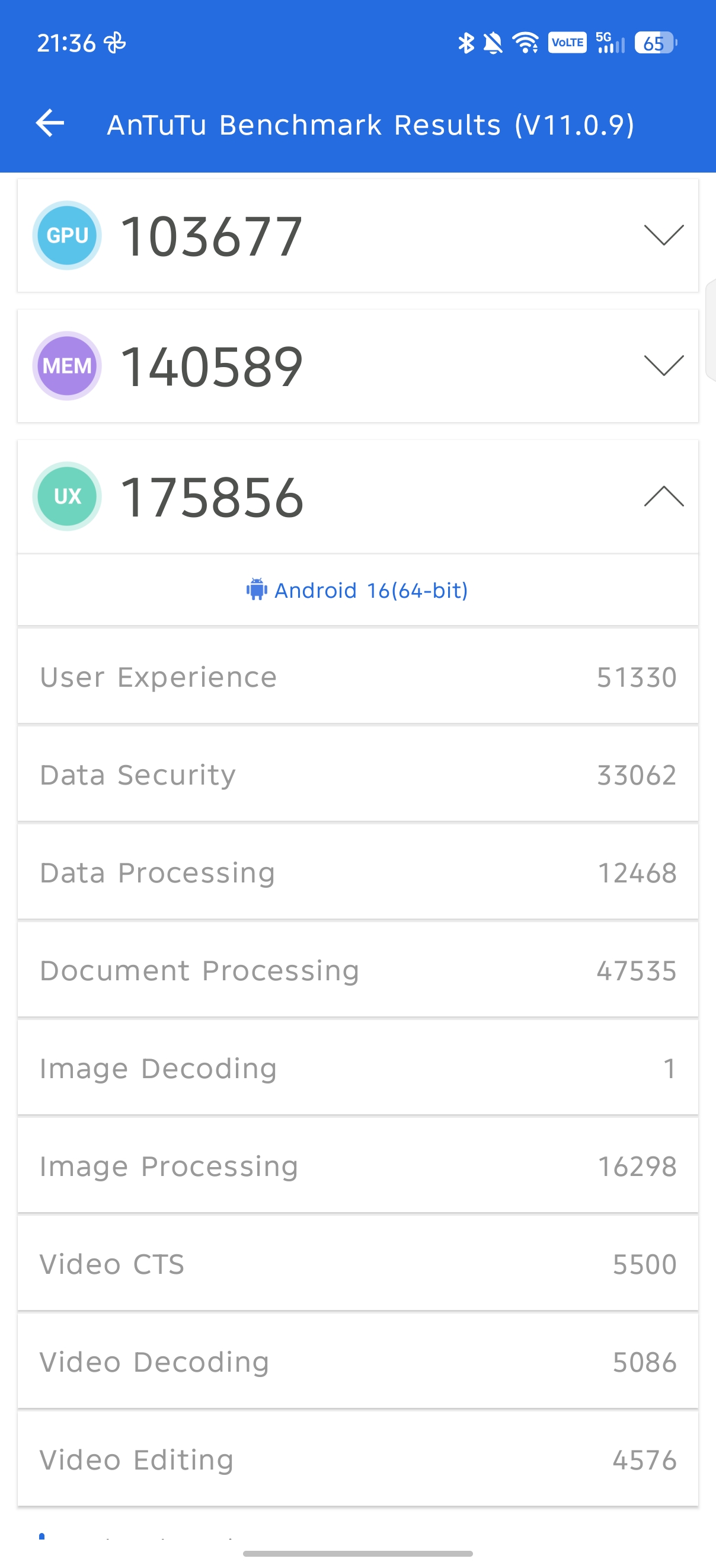Tap the Wi-Fi status icon

click(x=525, y=43)
